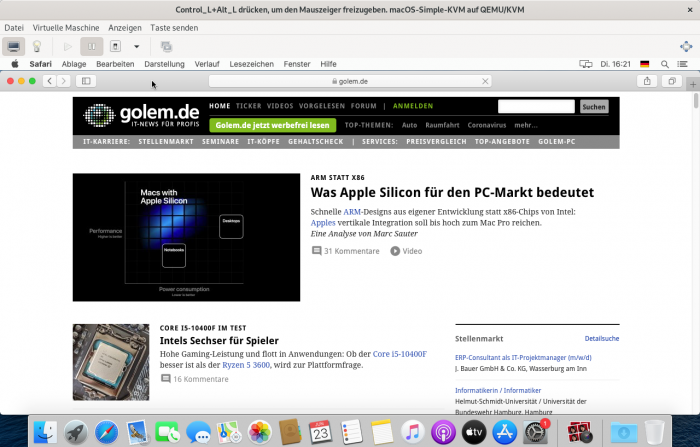Click the Suchen button
The width and height of the screenshot is (700, 447).
594,107
